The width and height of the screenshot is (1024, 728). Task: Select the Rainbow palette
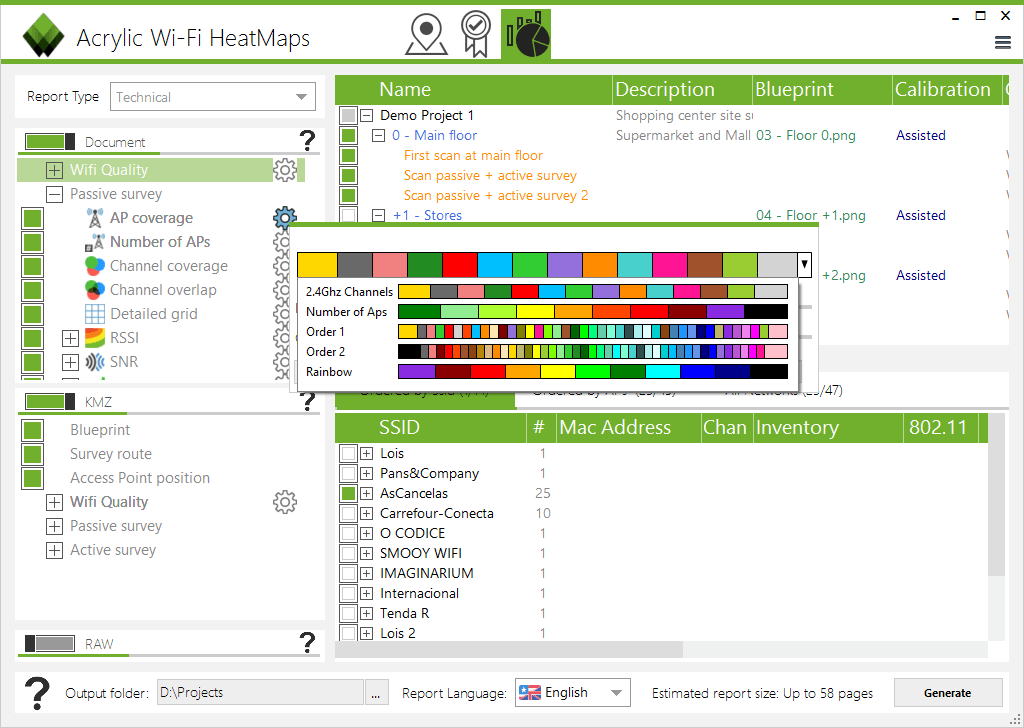[x=547, y=372]
